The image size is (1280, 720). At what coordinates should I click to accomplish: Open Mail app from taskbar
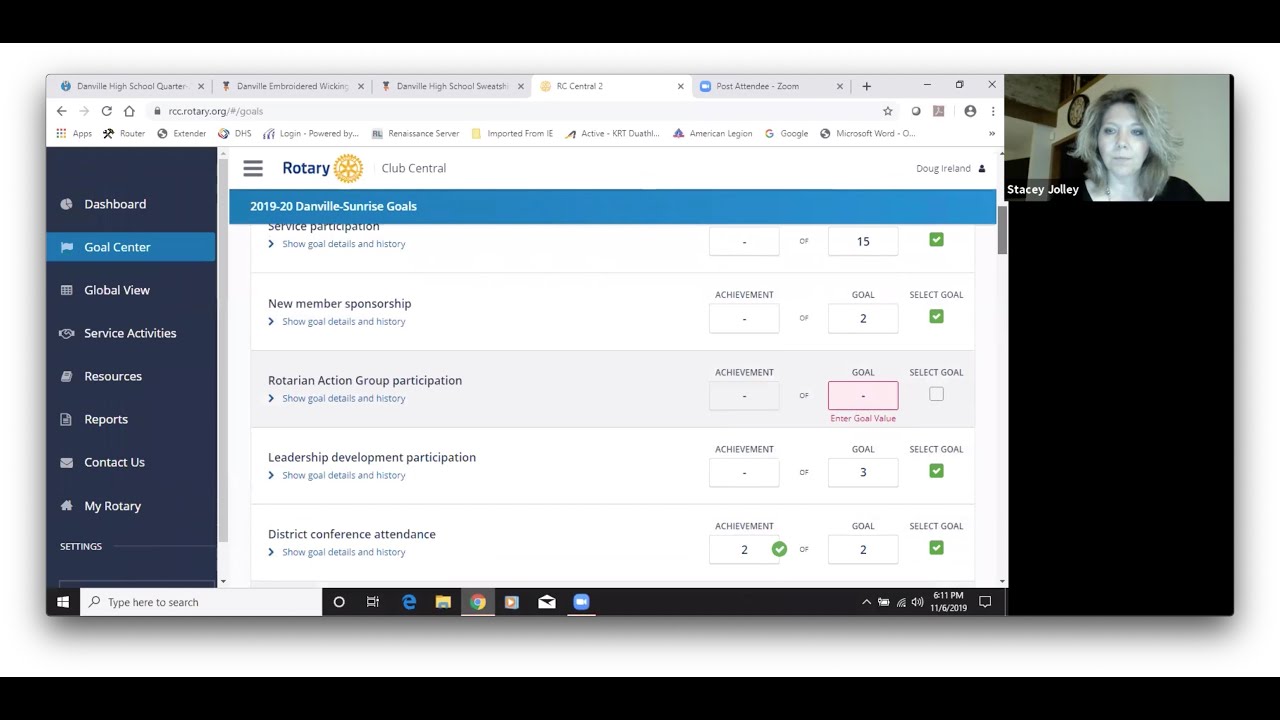pos(547,602)
